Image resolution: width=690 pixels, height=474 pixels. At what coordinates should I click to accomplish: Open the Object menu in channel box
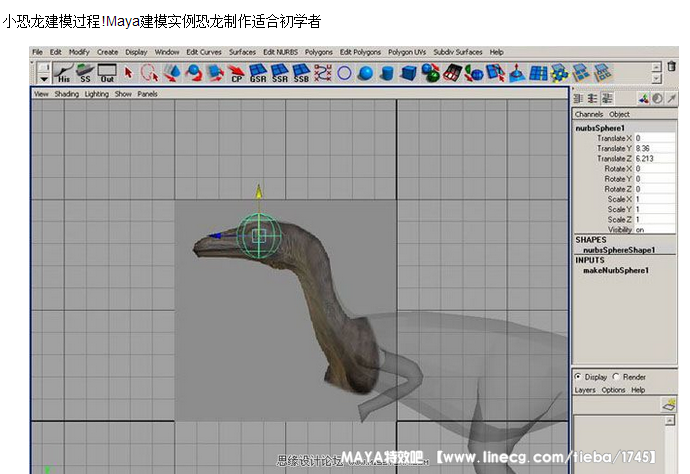(619, 114)
